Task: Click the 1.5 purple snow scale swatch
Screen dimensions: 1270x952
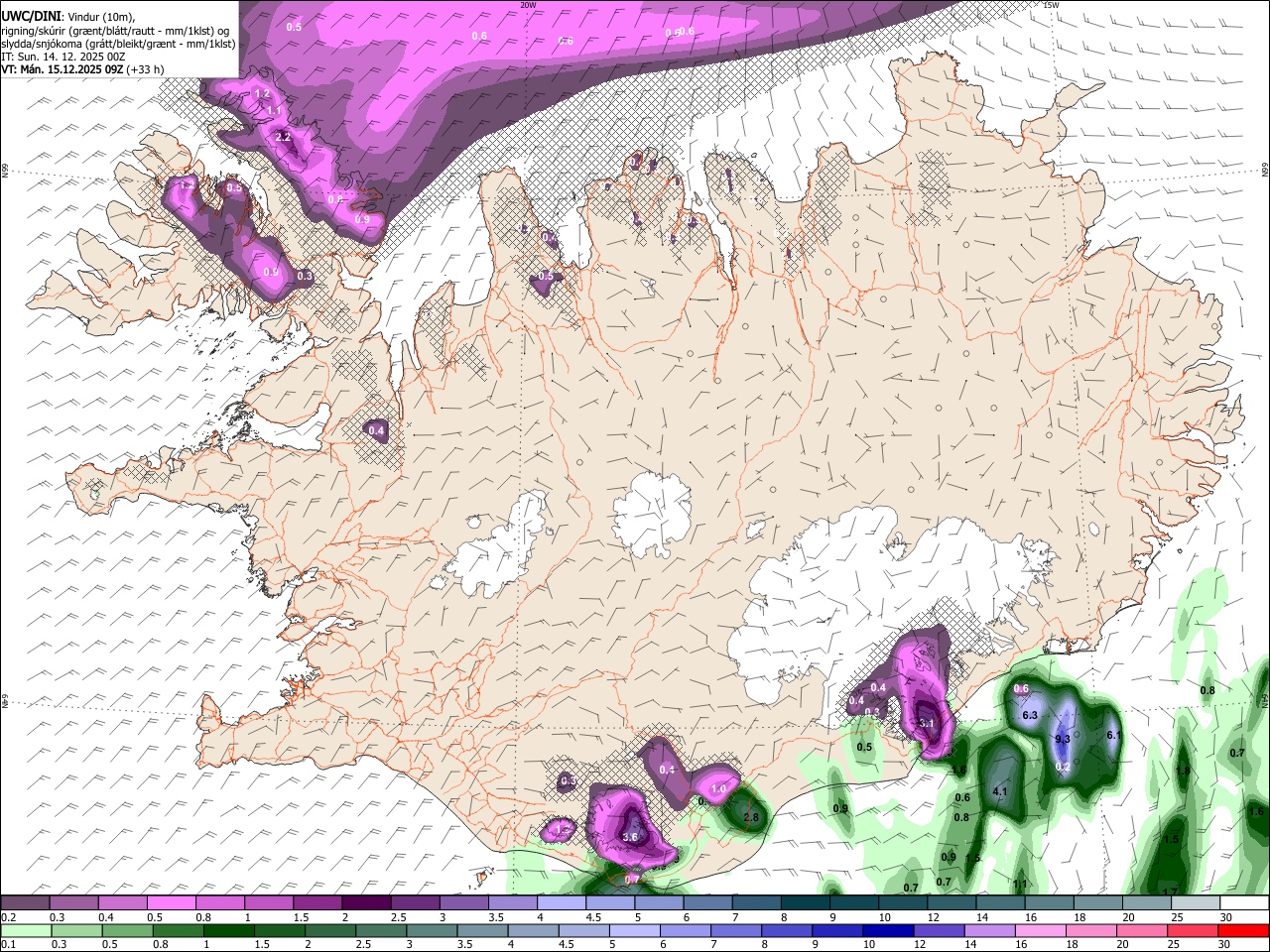Action: 317,902
